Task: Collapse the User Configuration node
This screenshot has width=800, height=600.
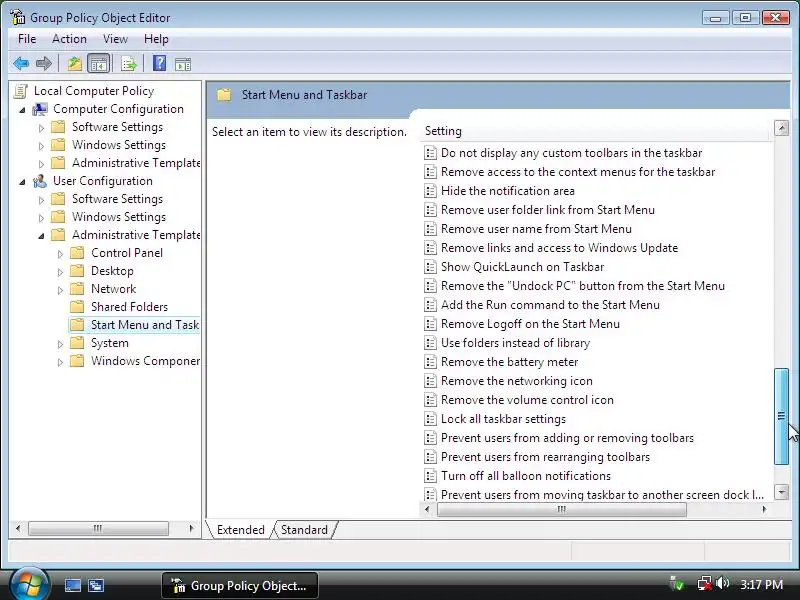Action: pyautogui.click(x=22, y=182)
